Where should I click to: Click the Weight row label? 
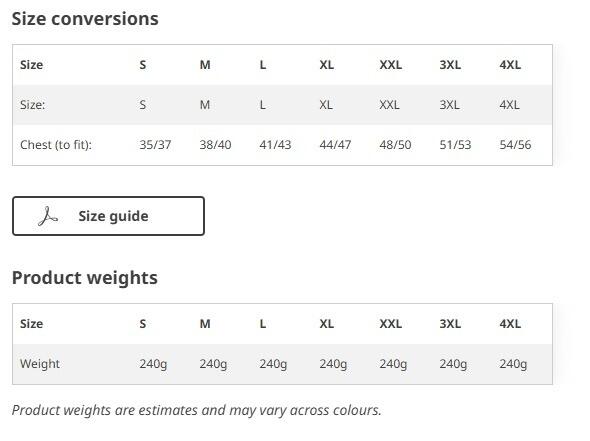coord(40,364)
